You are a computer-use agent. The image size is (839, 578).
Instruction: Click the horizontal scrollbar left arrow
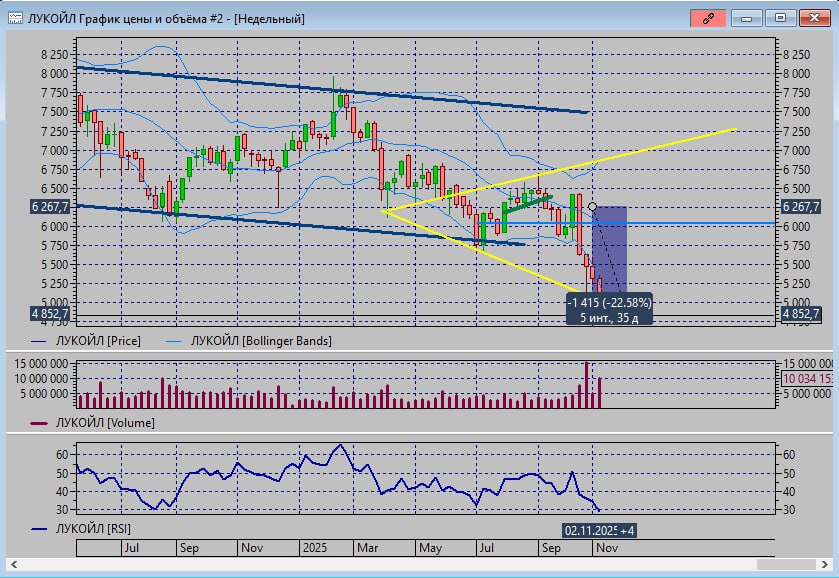click(x=13, y=564)
